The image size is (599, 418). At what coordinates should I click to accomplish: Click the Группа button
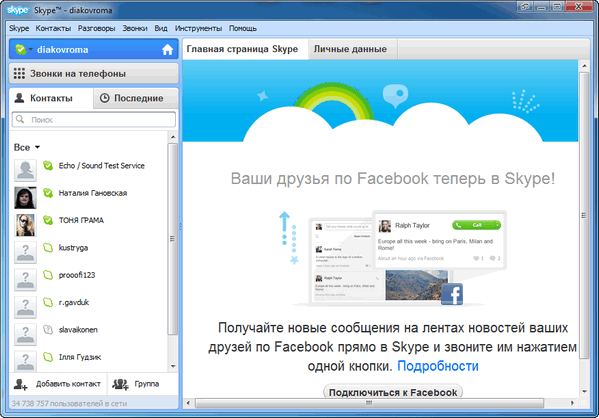tap(143, 384)
